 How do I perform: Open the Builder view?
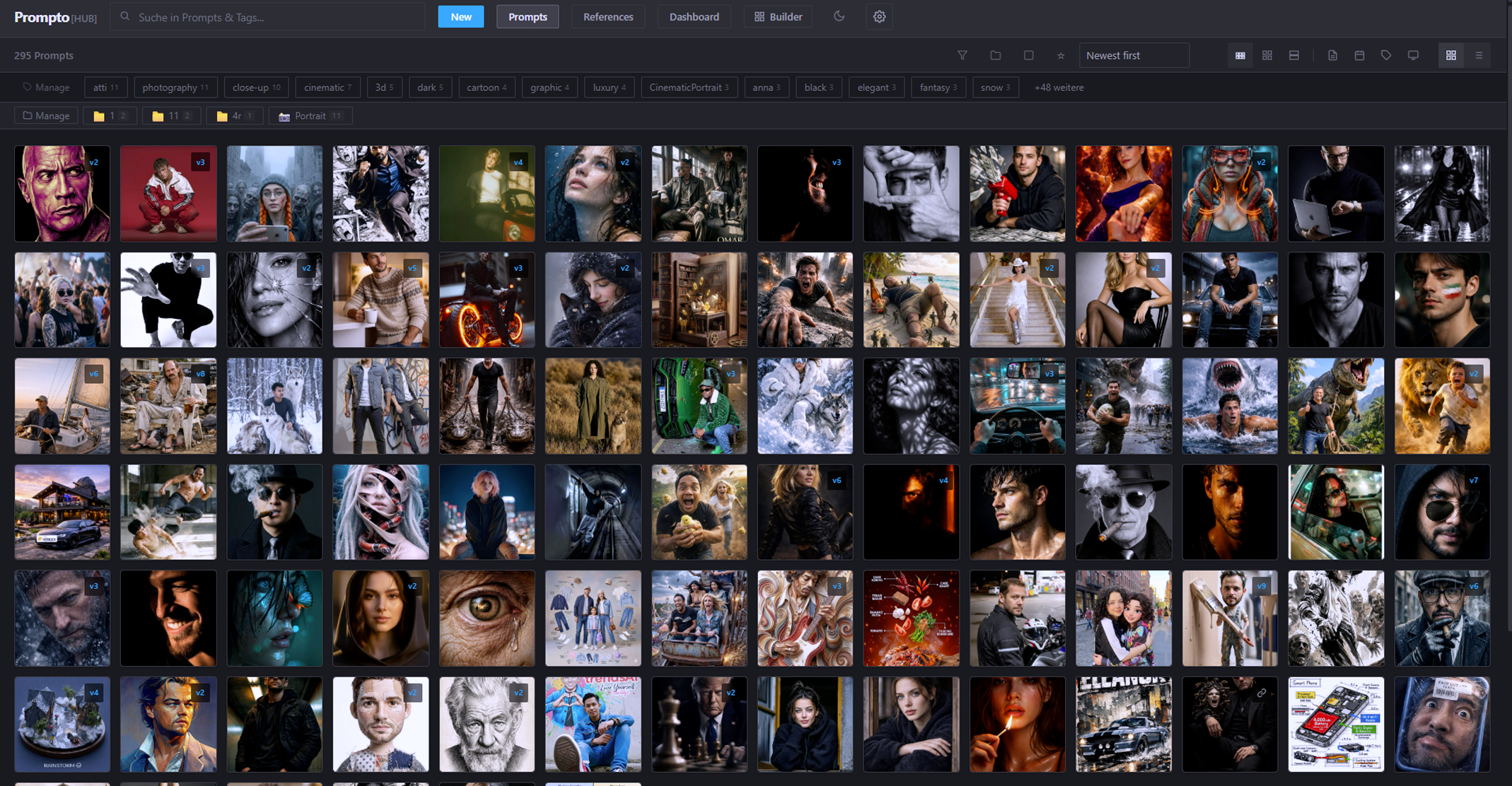tap(778, 16)
